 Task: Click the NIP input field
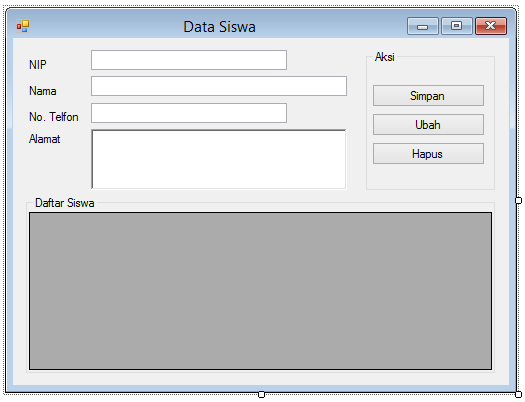pos(189,60)
